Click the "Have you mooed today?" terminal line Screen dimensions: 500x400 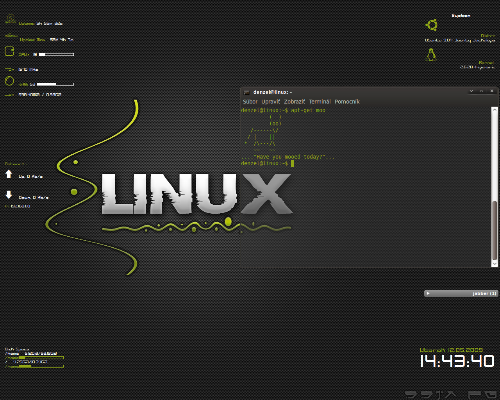pos(287,157)
